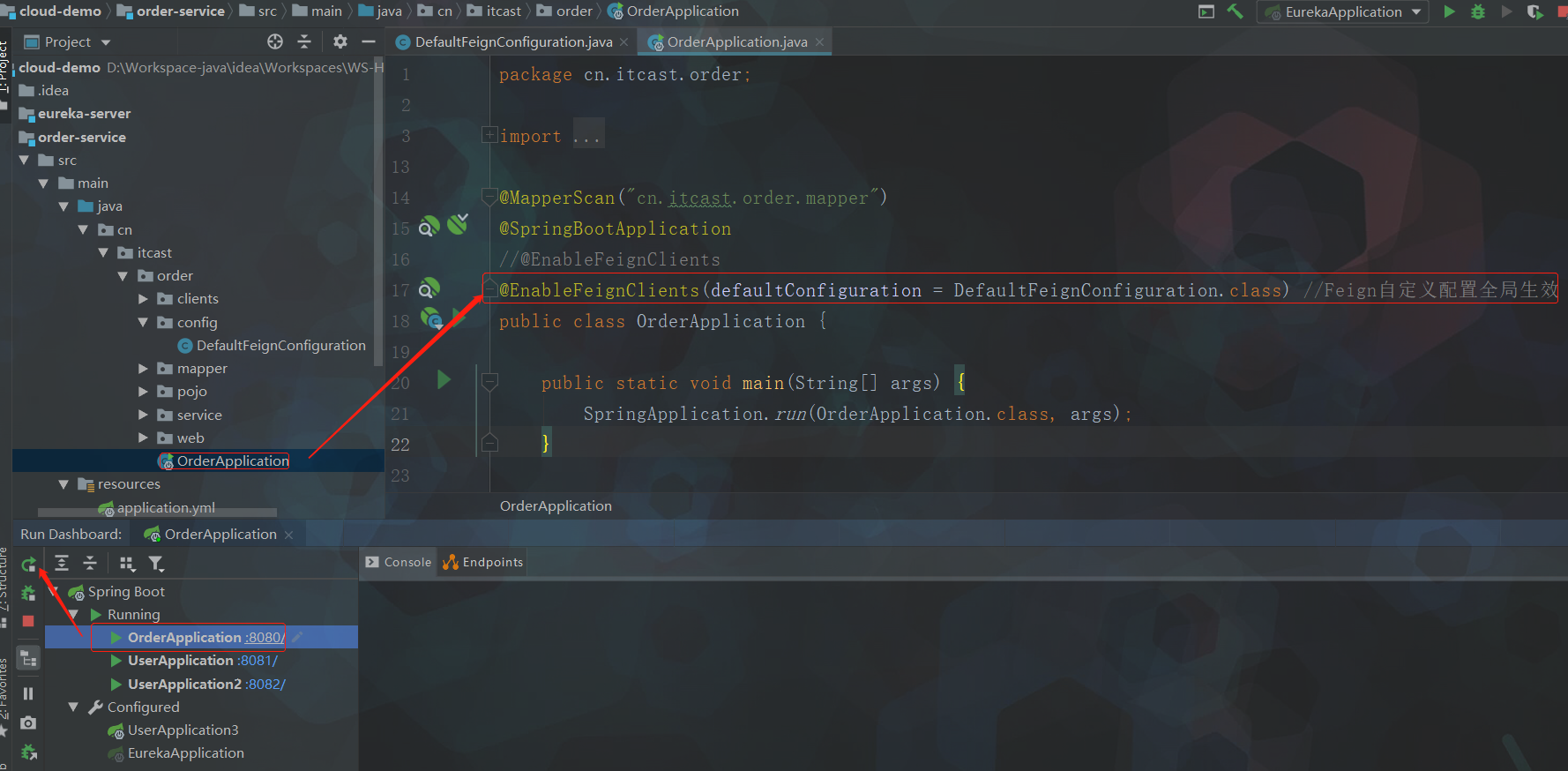This screenshot has height=771, width=1568.
Task: Expand the web package
Action: 143,438
